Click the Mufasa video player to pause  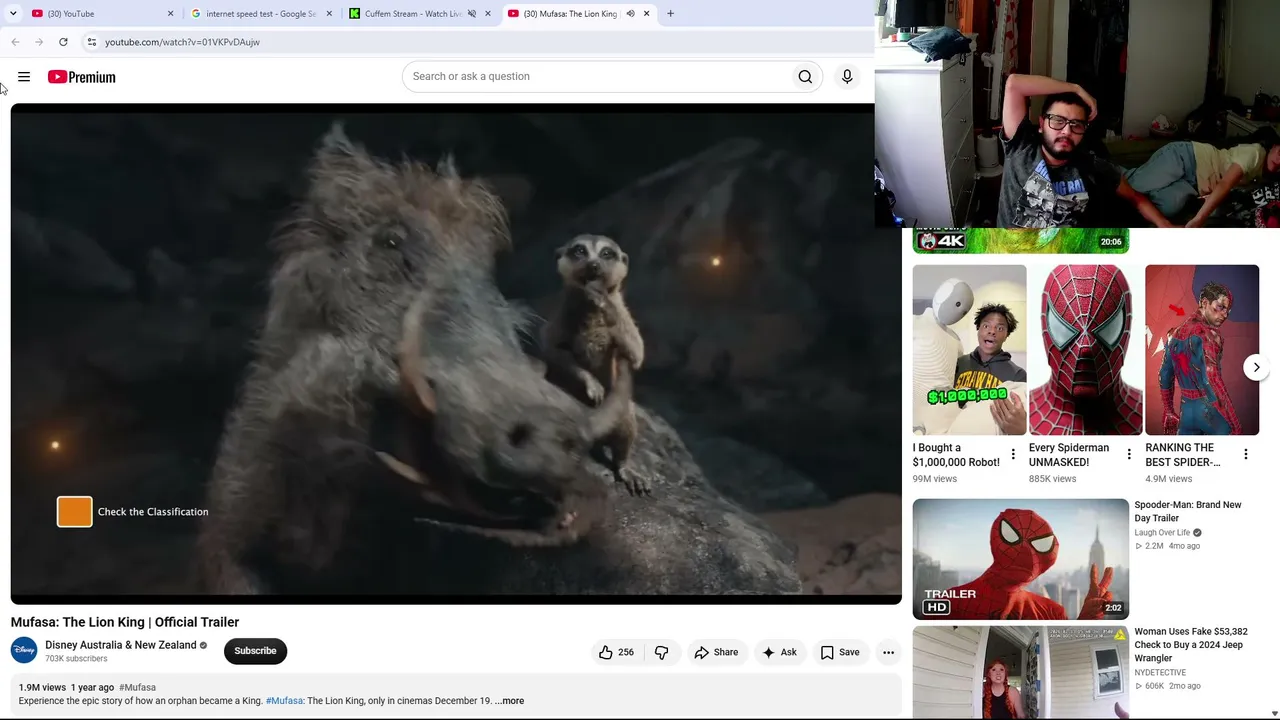click(x=456, y=354)
